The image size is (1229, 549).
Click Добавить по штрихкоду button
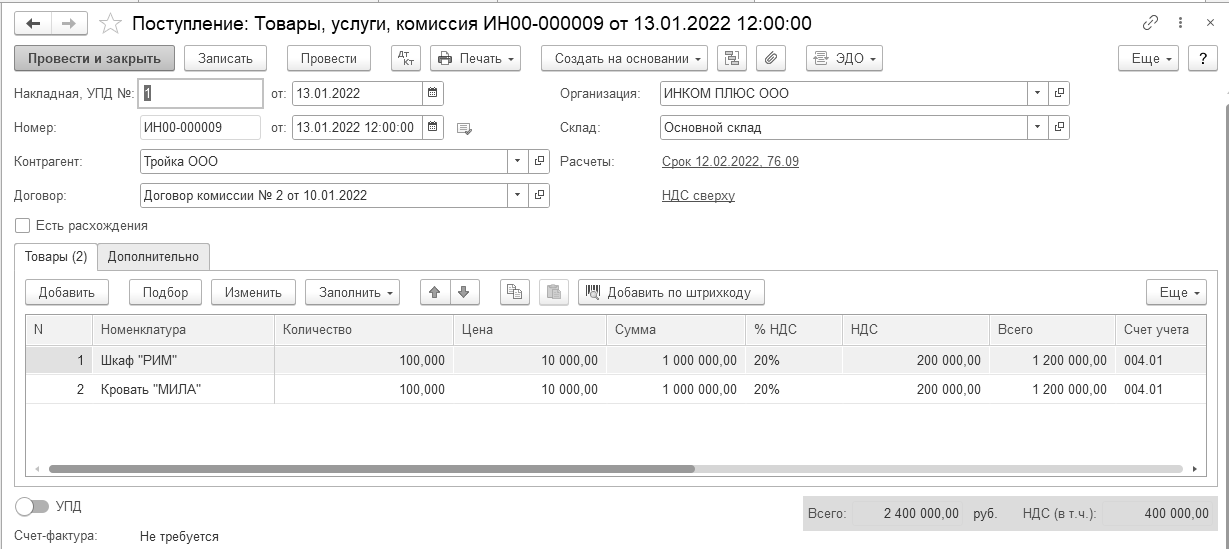click(x=671, y=292)
